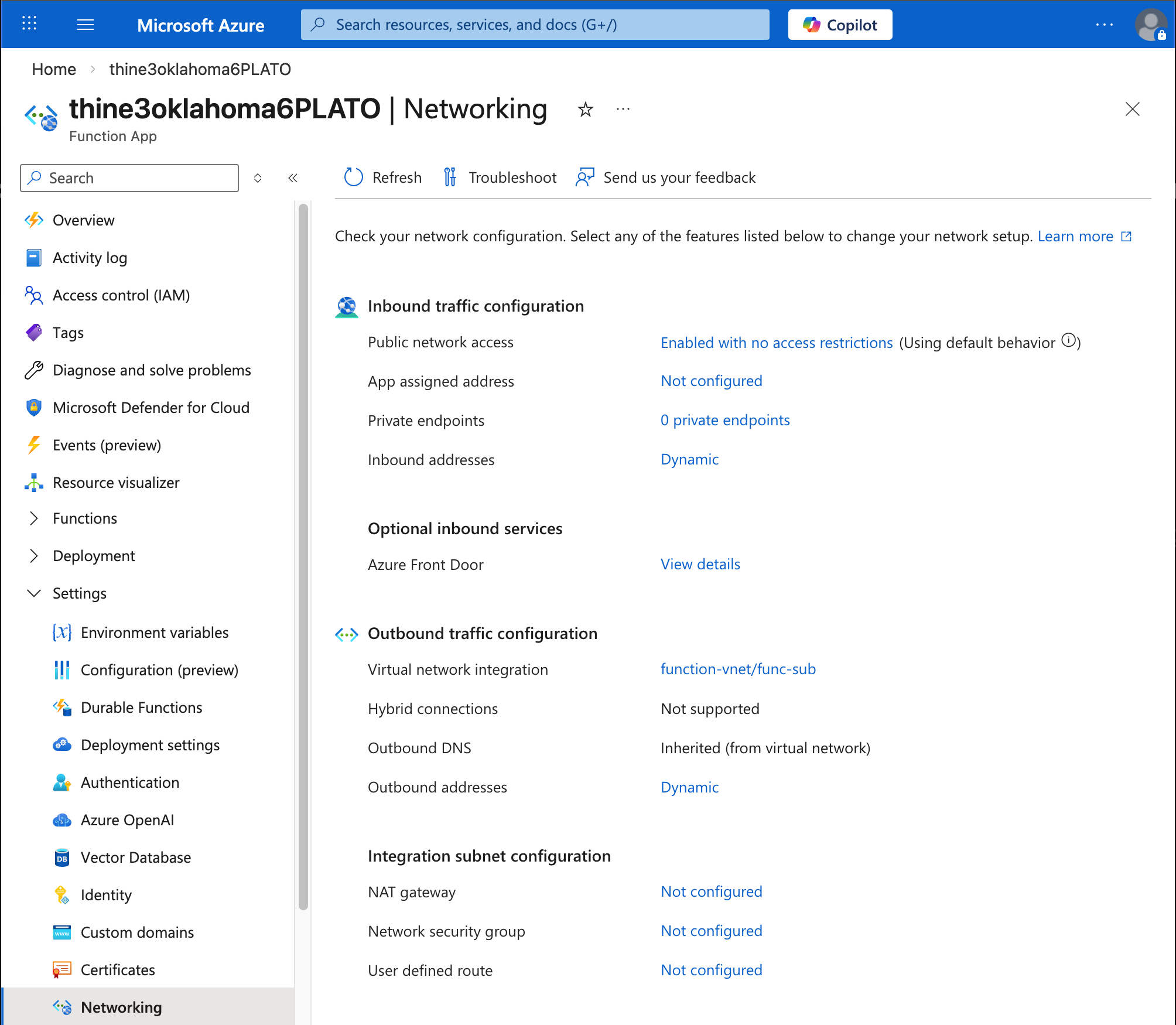Click the Refresh icon in toolbar
The width and height of the screenshot is (1176, 1025).
354,177
